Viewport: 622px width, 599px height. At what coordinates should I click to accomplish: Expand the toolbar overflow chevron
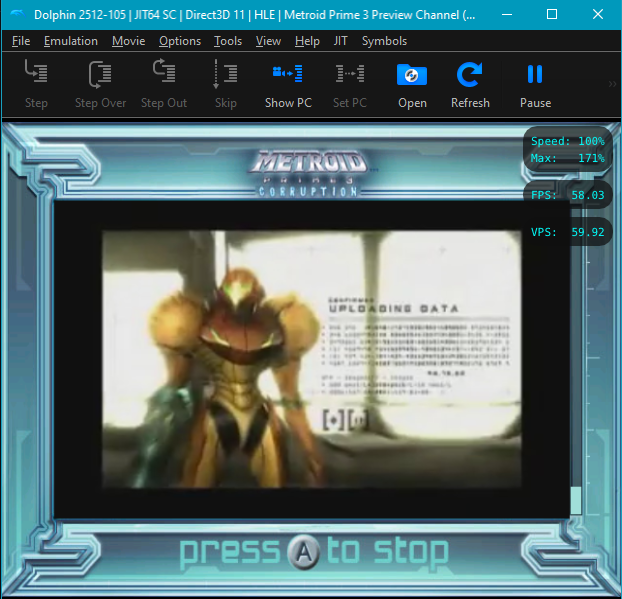[x=612, y=84]
